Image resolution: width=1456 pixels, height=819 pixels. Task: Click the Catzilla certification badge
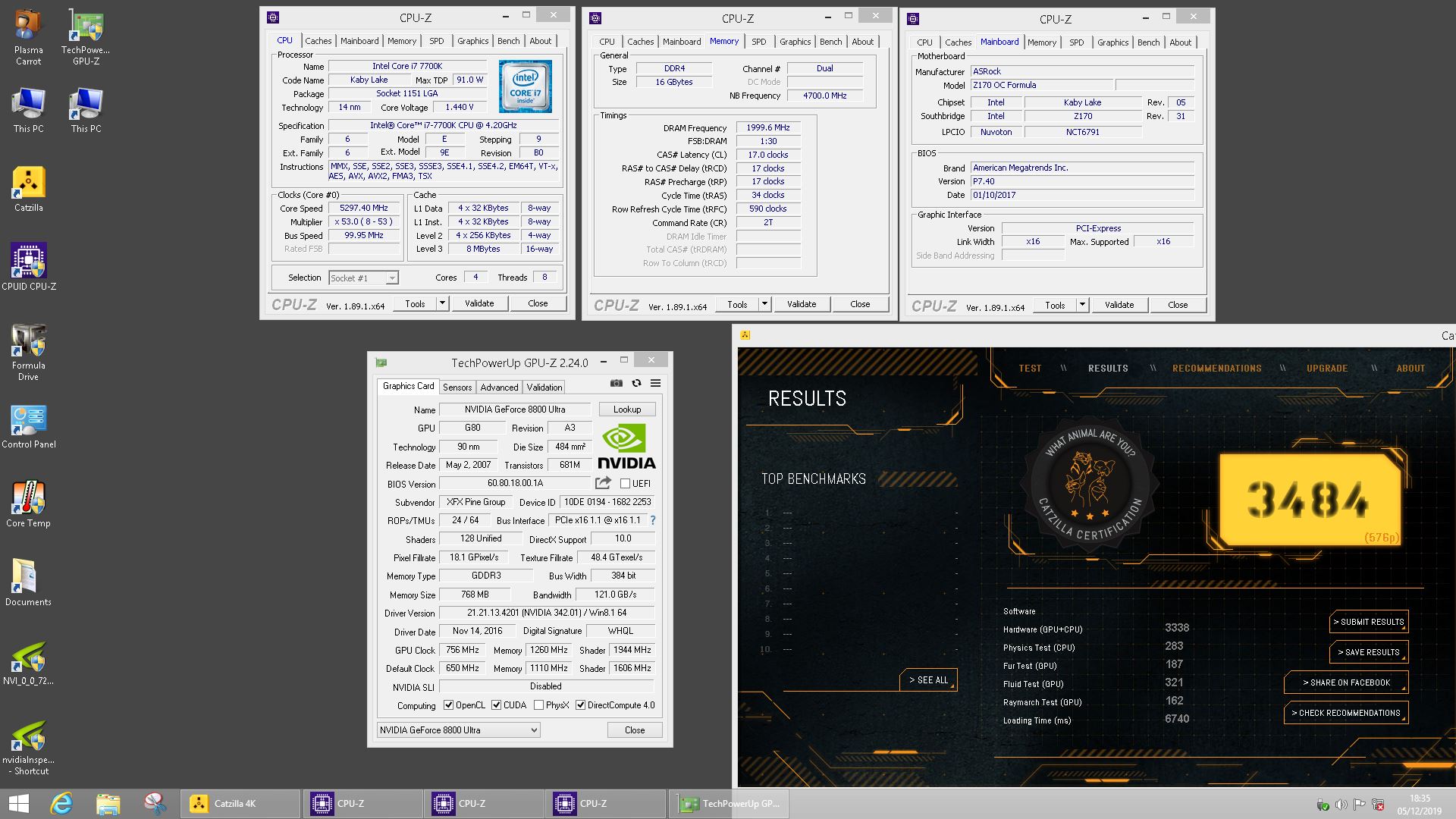pyautogui.click(x=1089, y=485)
